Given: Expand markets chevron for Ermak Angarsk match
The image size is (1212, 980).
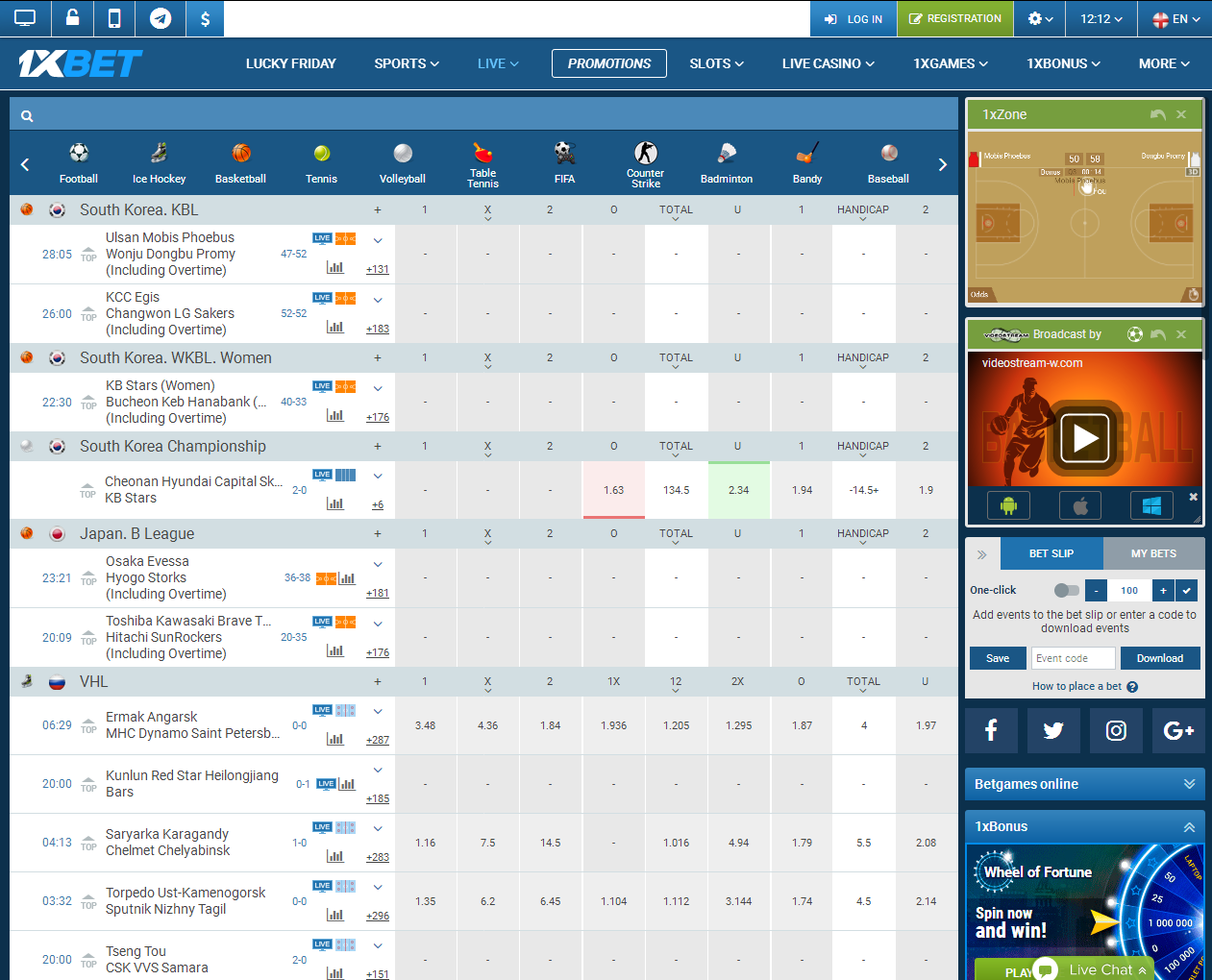Looking at the screenshot, I should pos(378,712).
